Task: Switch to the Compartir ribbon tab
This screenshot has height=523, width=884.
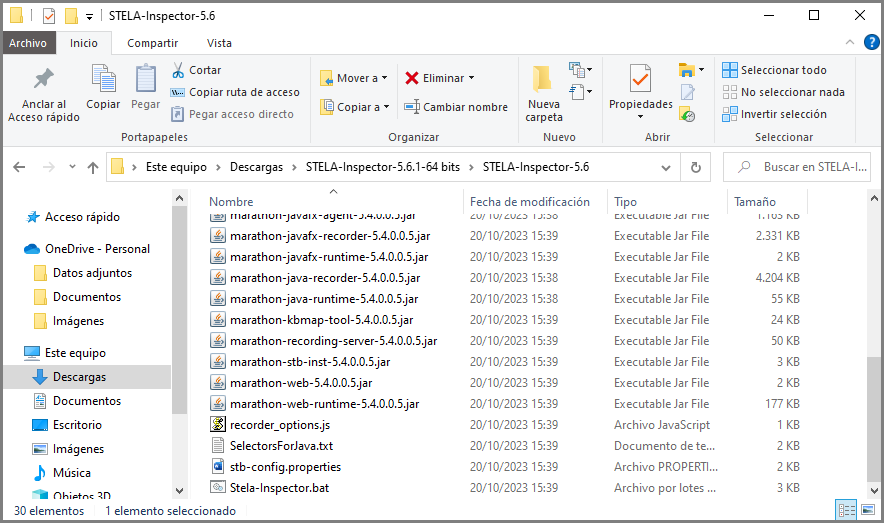Action: point(152,43)
